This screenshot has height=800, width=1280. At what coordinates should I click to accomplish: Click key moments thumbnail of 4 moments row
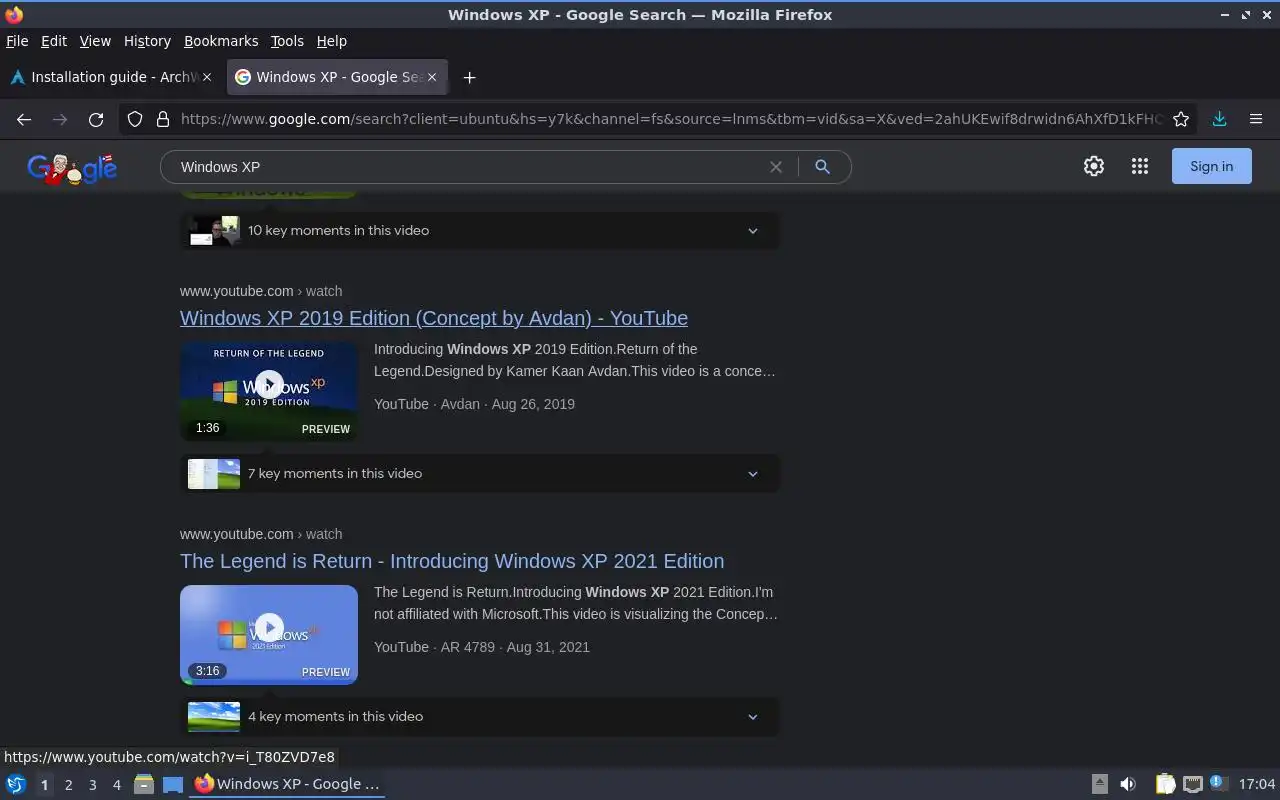click(214, 717)
